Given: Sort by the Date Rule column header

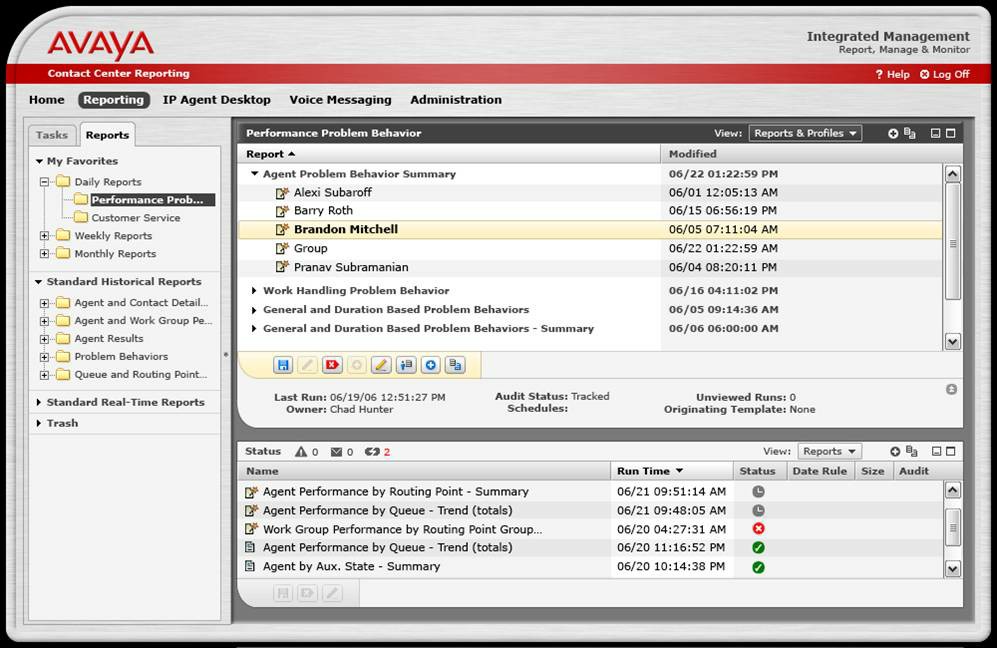Looking at the screenshot, I should 820,471.
